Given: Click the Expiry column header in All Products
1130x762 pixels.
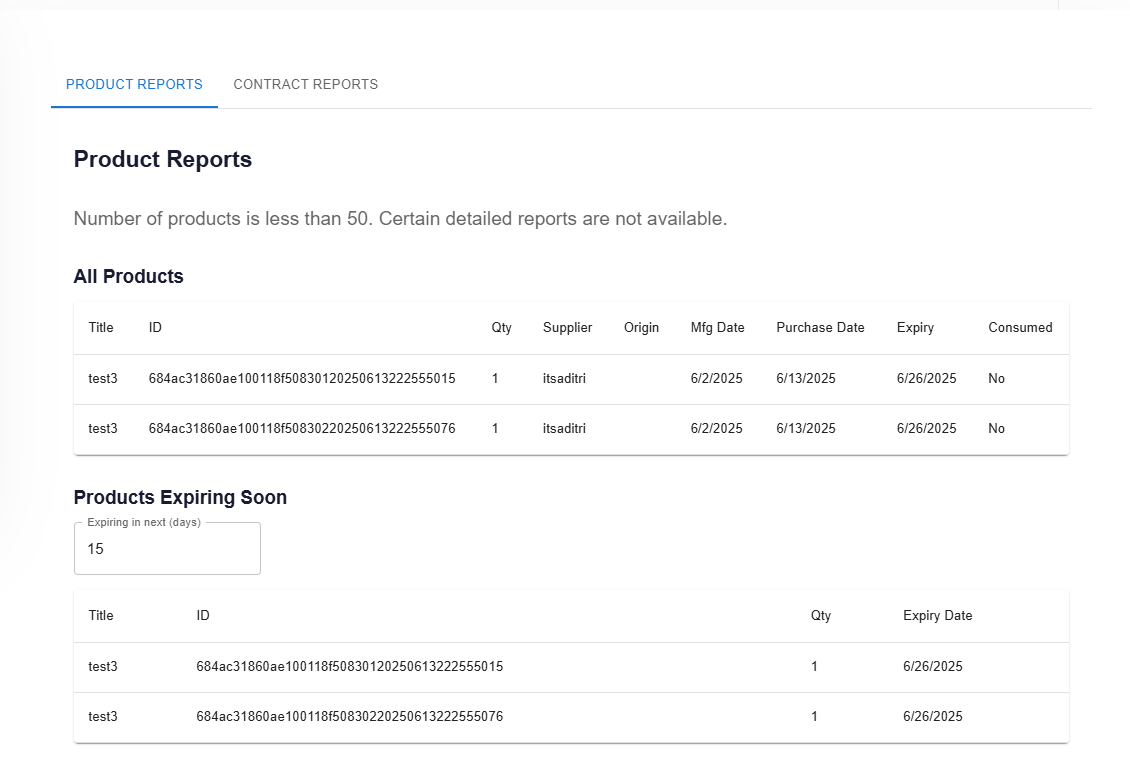Looking at the screenshot, I should click(915, 327).
